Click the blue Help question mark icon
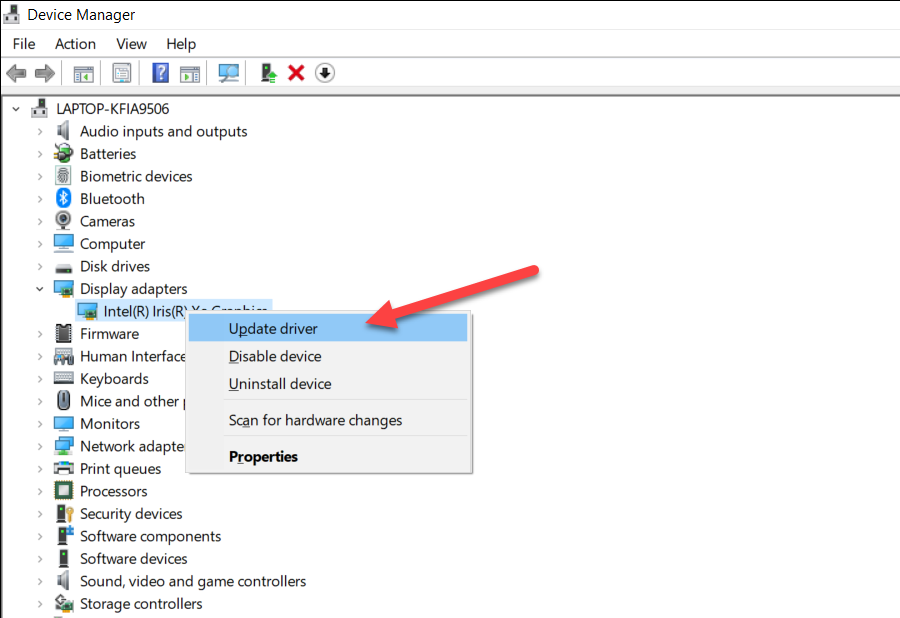The image size is (900, 618). 161,73
